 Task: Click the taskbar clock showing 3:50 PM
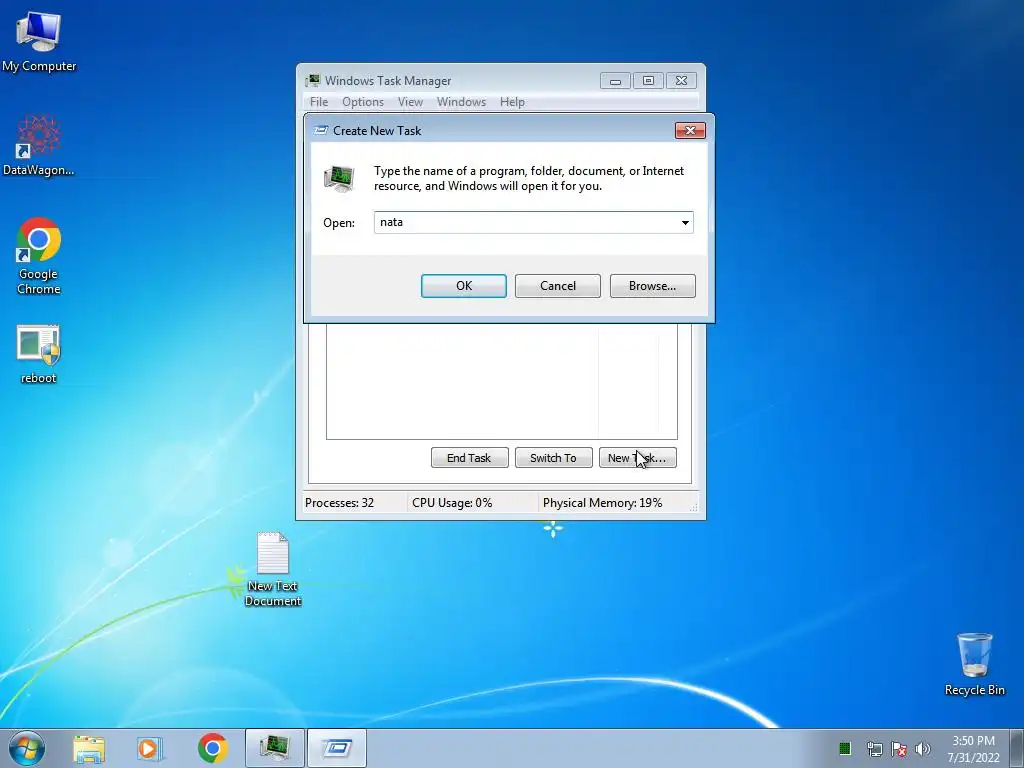tap(973, 749)
